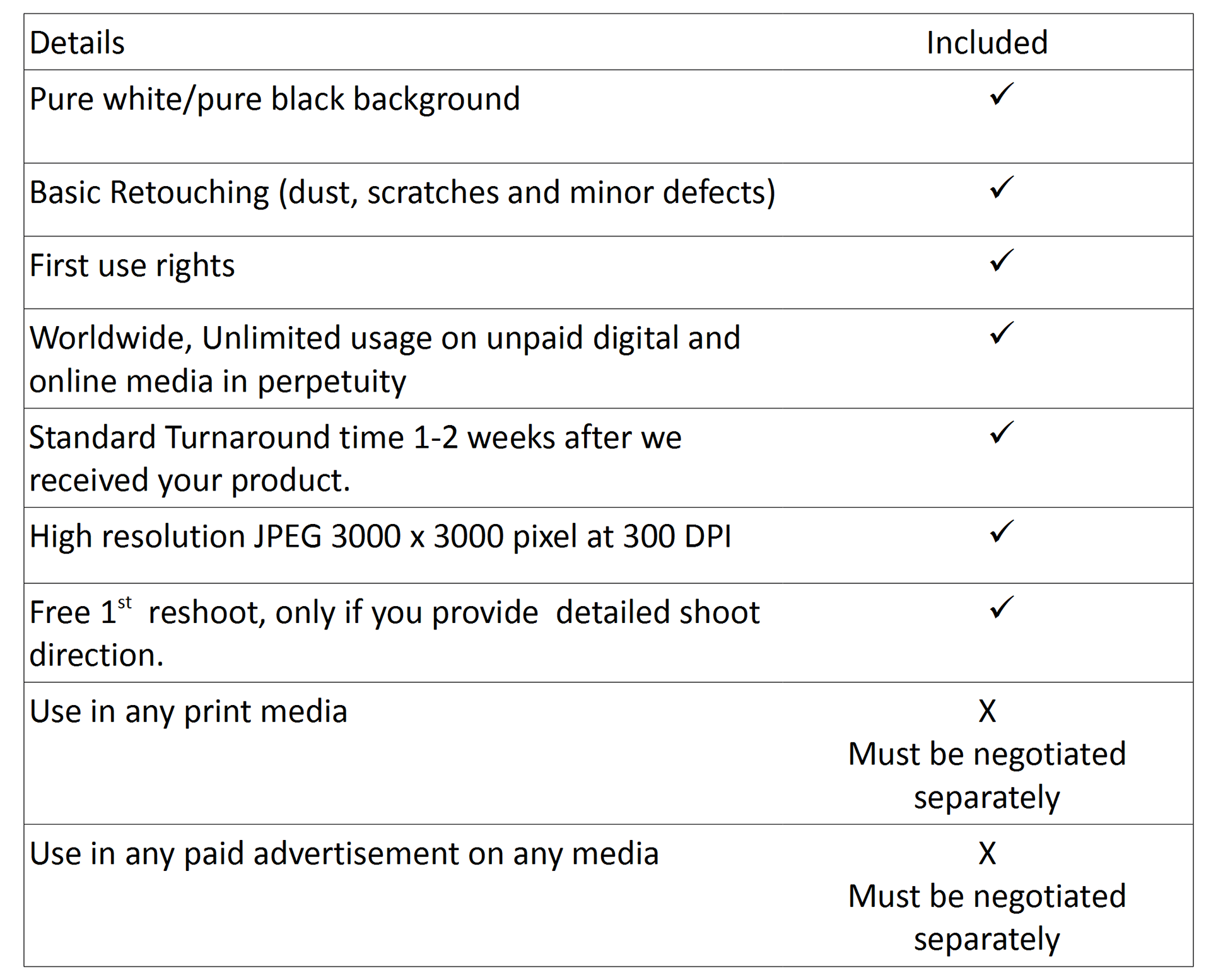Click the checkmark for Worldwide Unlimited usage
1211x980 pixels.
tap(1002, 332)
